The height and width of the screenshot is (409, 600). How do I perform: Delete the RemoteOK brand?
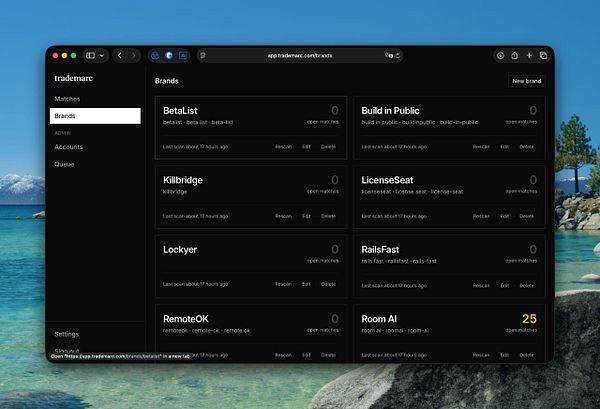[x=328, y=355]
